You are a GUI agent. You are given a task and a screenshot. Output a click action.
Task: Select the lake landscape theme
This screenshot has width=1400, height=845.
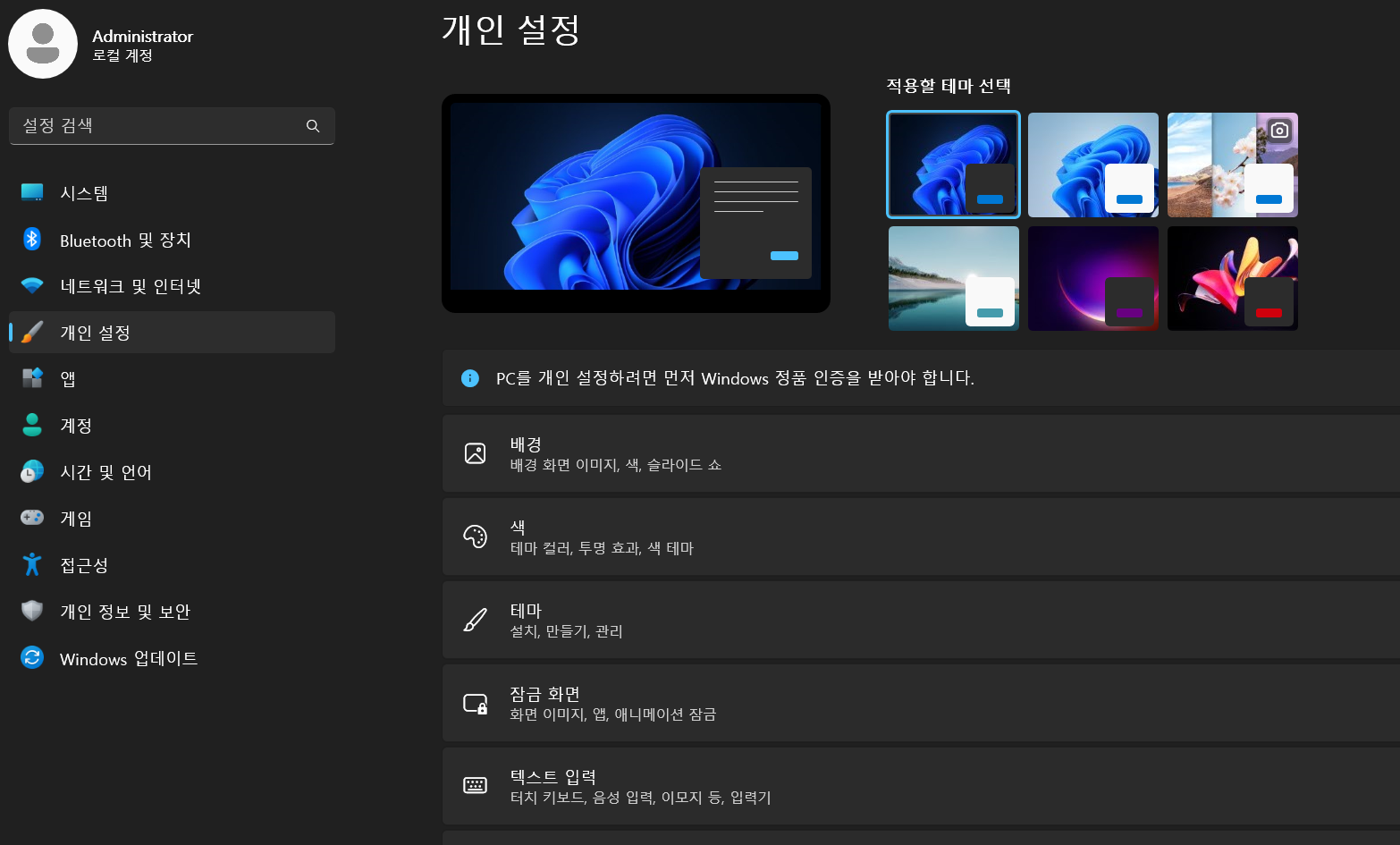click(953, 278)
